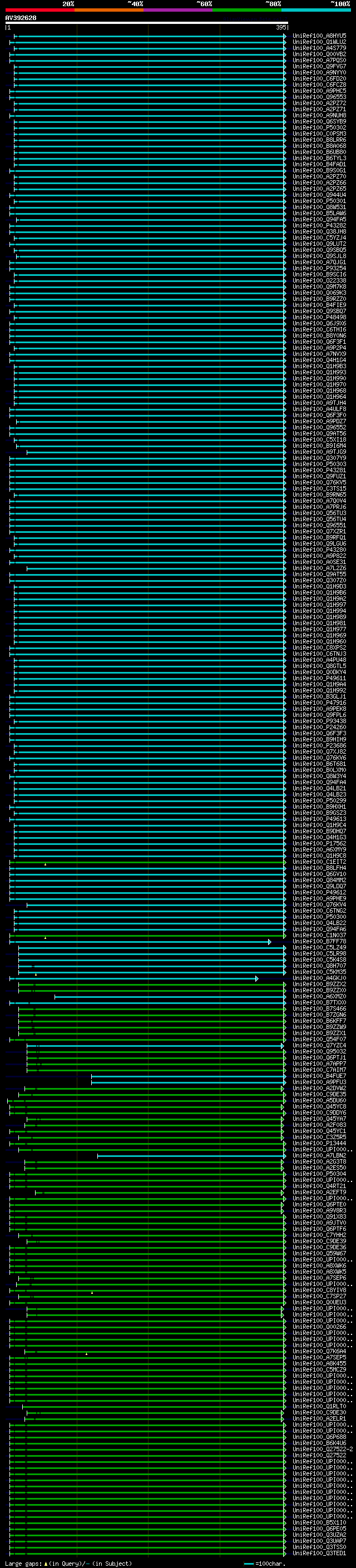The image size is (356, 1568).
Task: Select the UniRef100_Q84MM2 entry
Action: [x=319, y=880]
